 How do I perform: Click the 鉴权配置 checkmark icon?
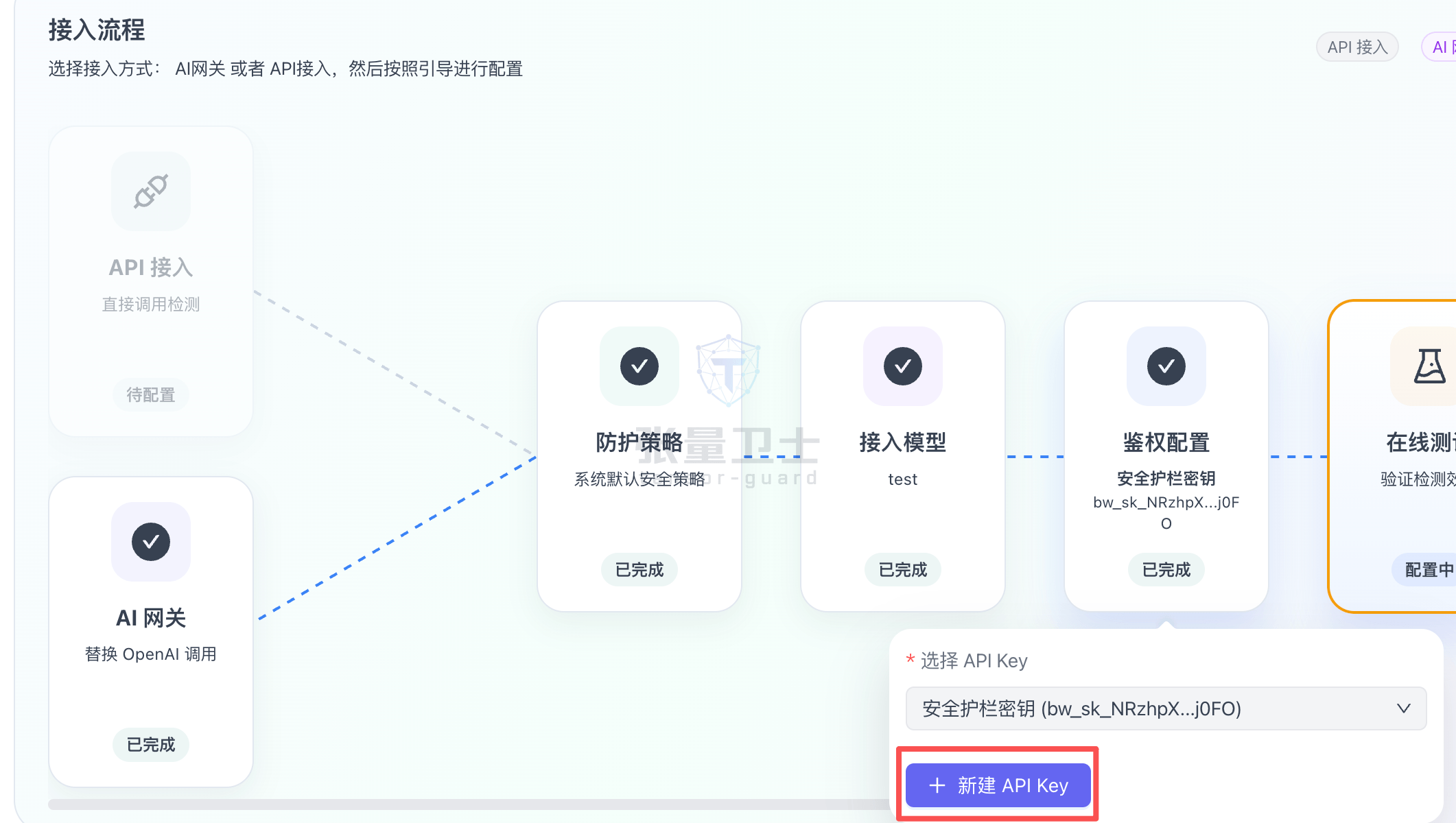coord(1166,366)
